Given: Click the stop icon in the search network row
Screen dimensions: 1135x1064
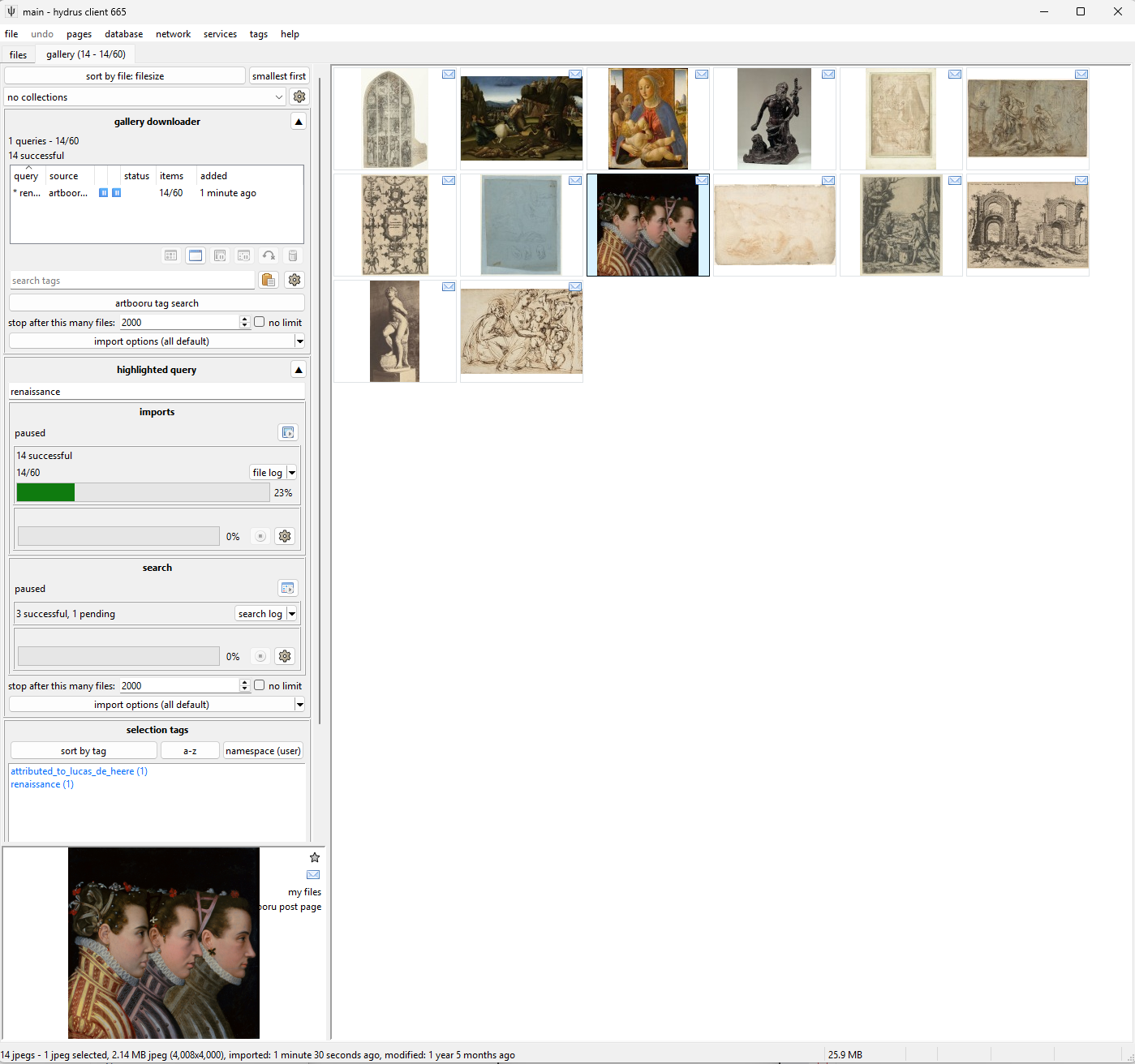Looking at the screenshot, I should (260, 656).
